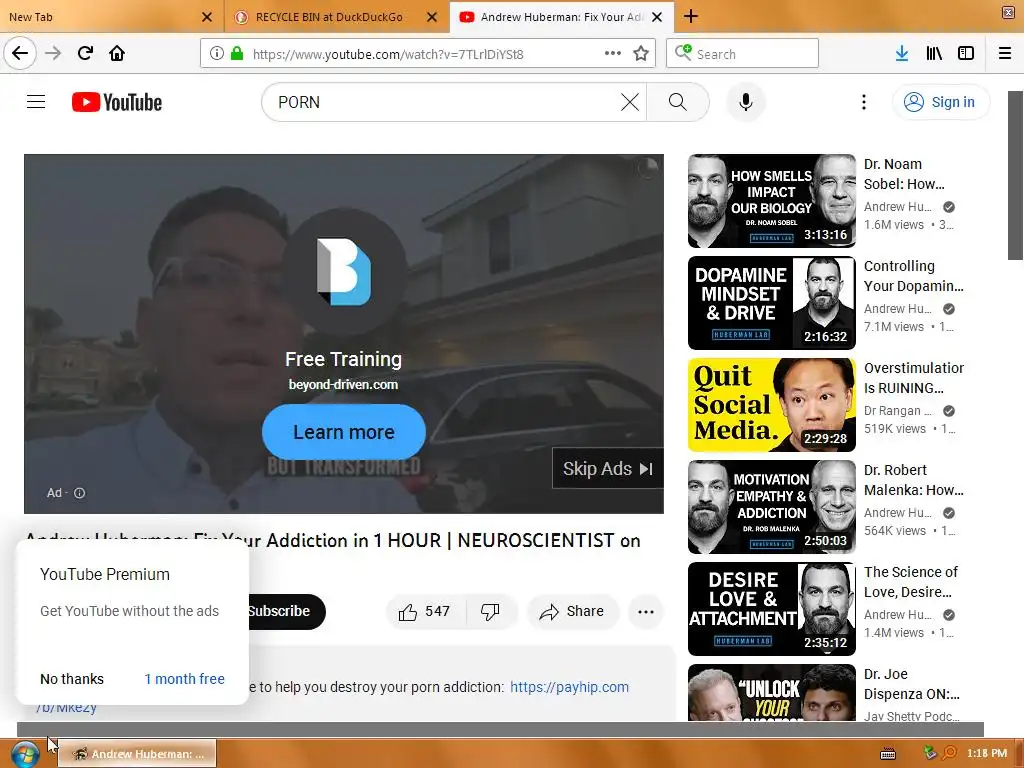Screen dimensions: 1024x768
Task: Open YouTube guide hamburger menu
Action: click(36, 102)
